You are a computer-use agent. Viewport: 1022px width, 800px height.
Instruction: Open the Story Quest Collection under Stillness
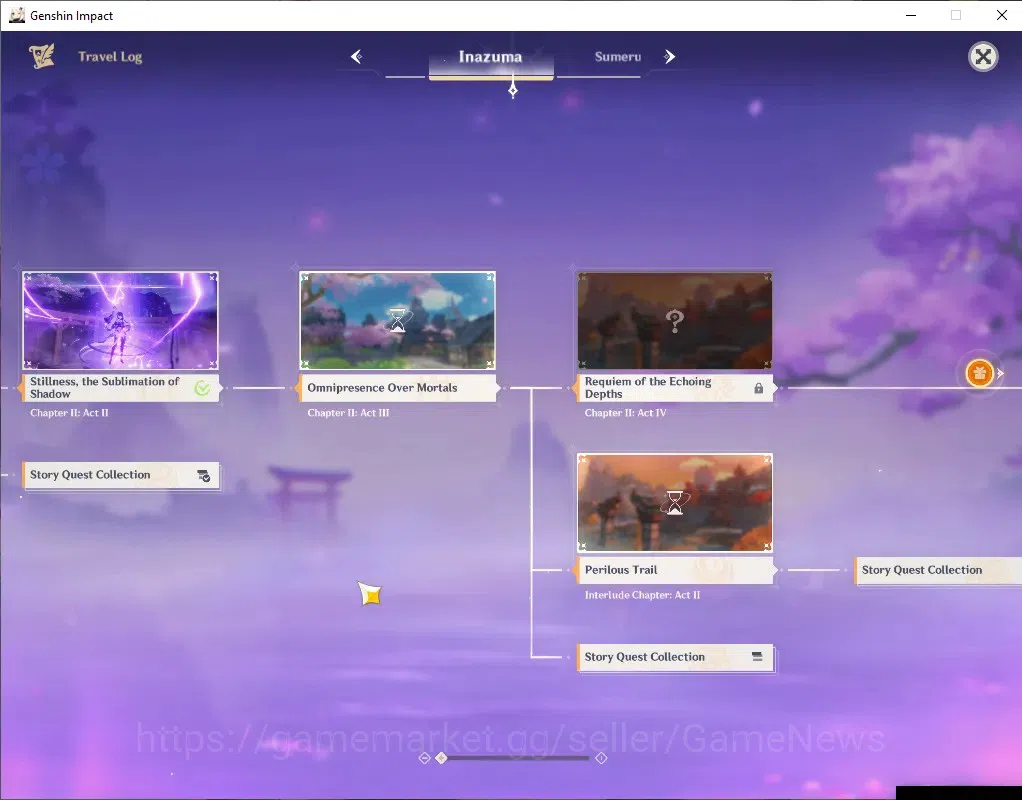121,475
